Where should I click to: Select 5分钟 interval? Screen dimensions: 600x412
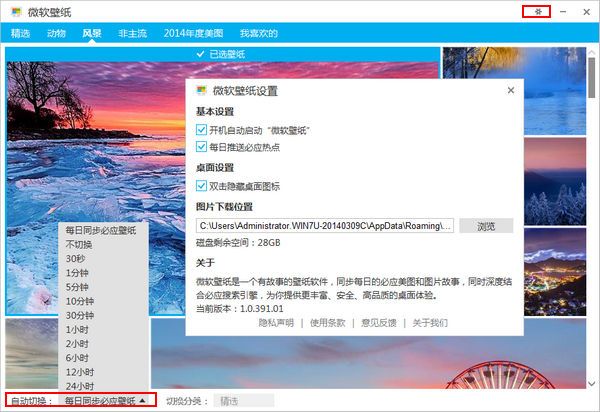(x=101, y=287)
